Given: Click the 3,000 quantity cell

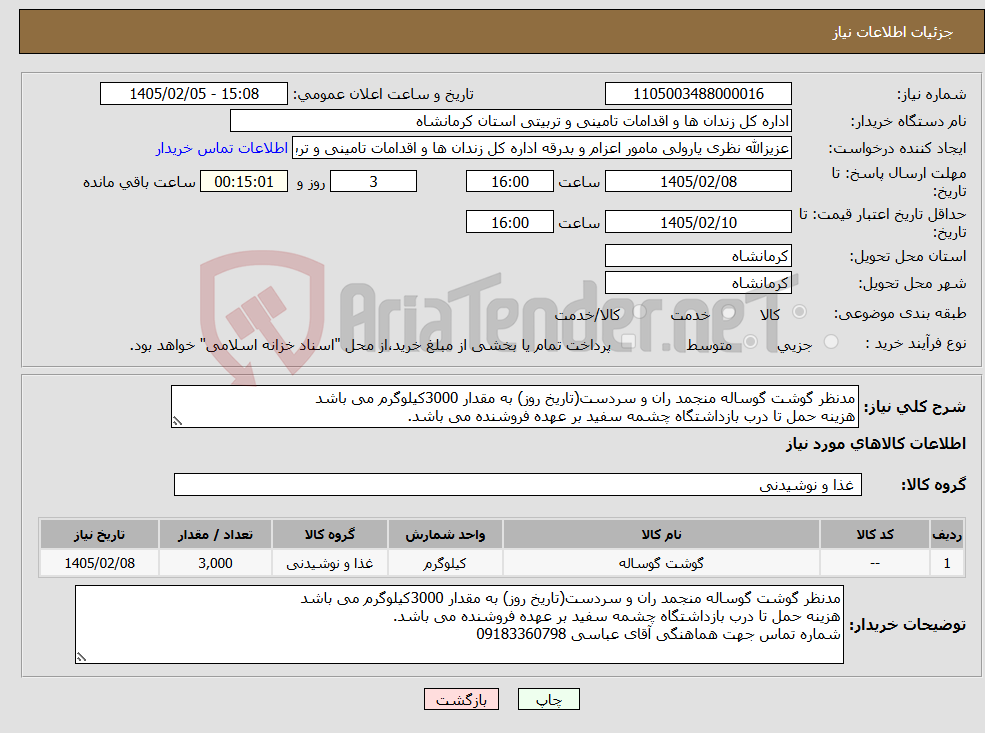Looking at the screenshot, I should pyautogui.click(x=215, y=563).
